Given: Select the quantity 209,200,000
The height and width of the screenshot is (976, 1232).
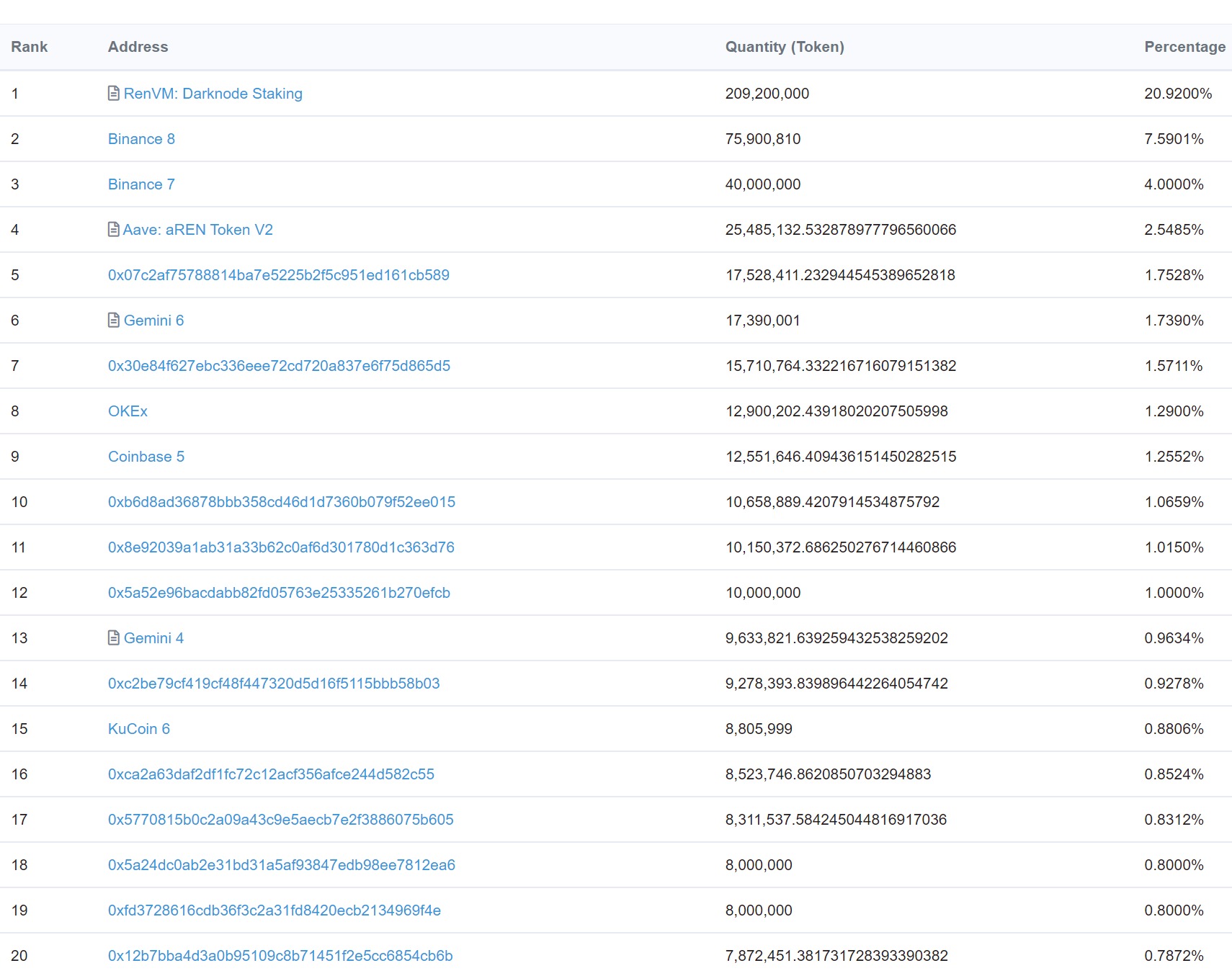Looking at the screenshot, I should point(767,94).
